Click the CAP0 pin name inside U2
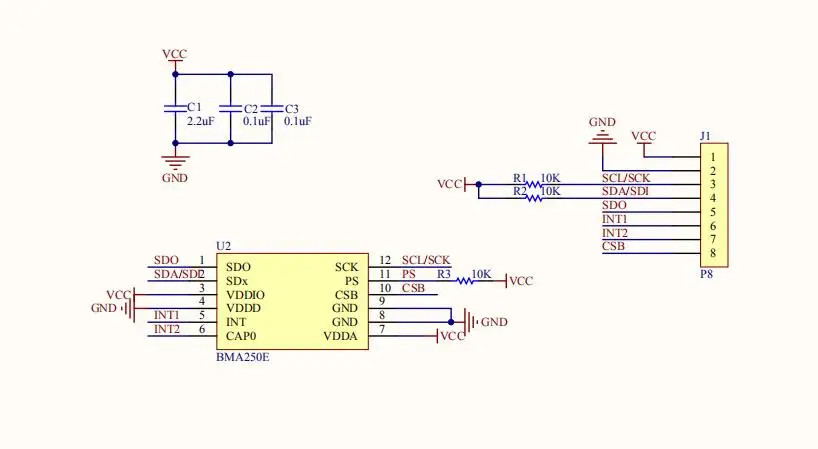 (240, 336)
